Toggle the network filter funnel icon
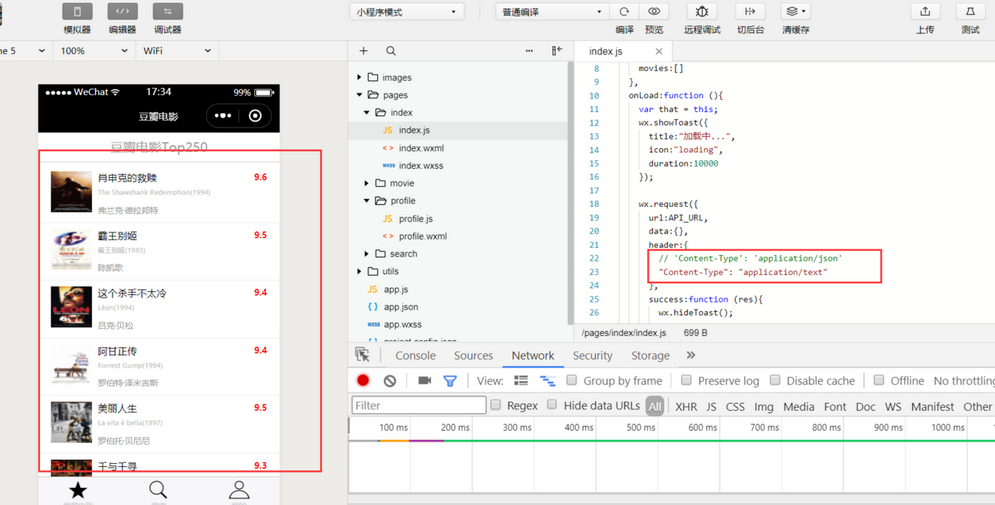Image resolution: width=995 pixels, height=505 pixels. point(450,381)
